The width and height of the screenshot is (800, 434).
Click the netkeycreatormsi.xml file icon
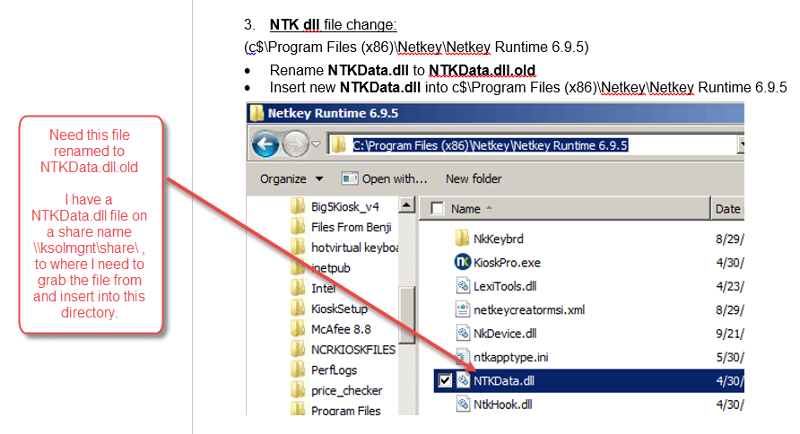pyautogui.click(x=462, y=309)
